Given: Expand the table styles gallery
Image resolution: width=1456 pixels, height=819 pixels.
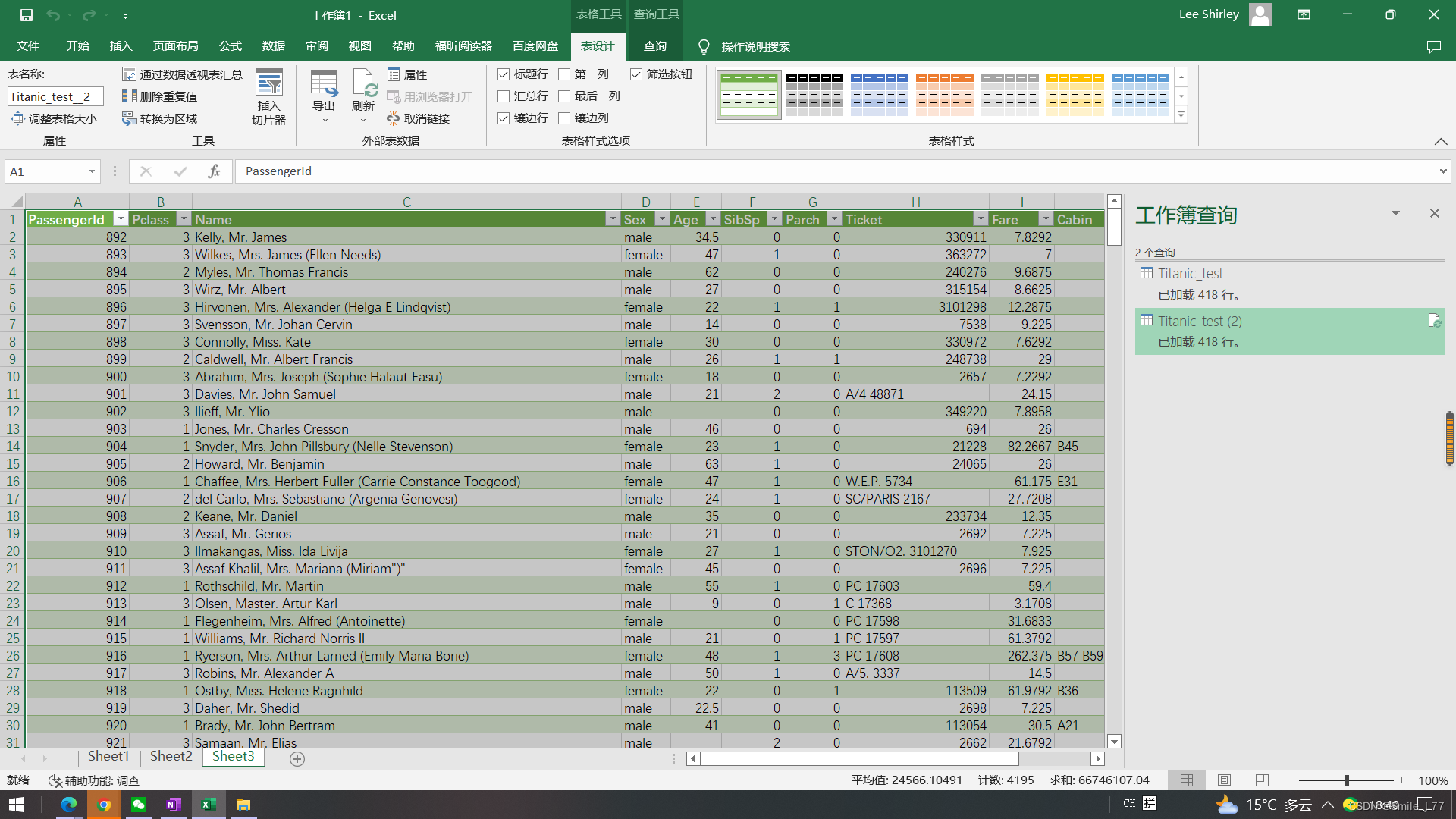Looking at the screenshot, I should coord(1181,115).
